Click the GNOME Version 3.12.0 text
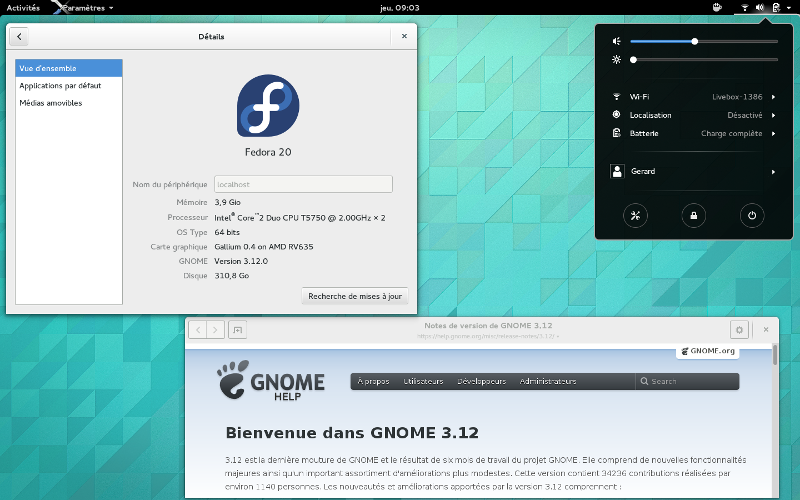Viewport: 800px width, 500px height. [x=241, y=261]
